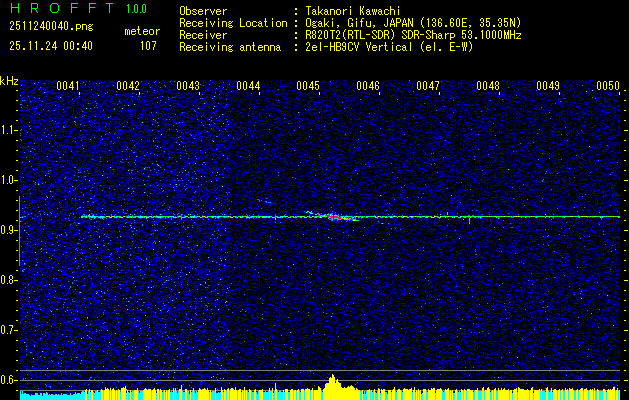Click the 0044 time marker
The height and width of the screenshot is (400, 629).
click(x=248, y=86)
